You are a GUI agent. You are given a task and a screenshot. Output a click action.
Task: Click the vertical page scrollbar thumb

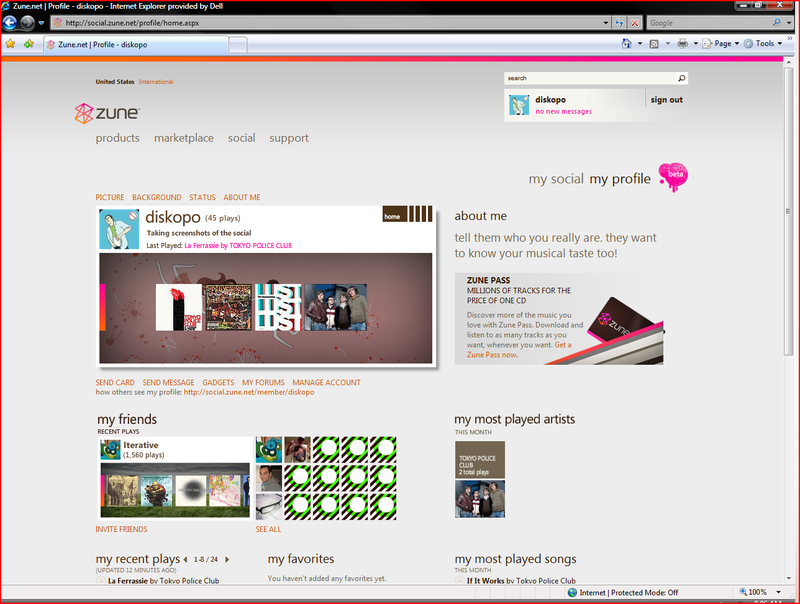click(788, 211)
